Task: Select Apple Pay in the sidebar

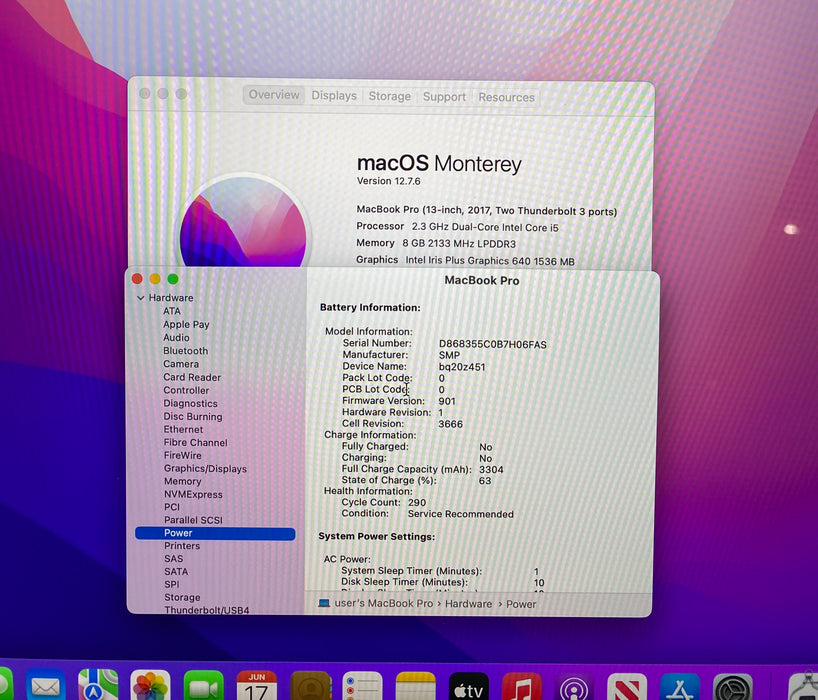Action: (x=186, y=324)
